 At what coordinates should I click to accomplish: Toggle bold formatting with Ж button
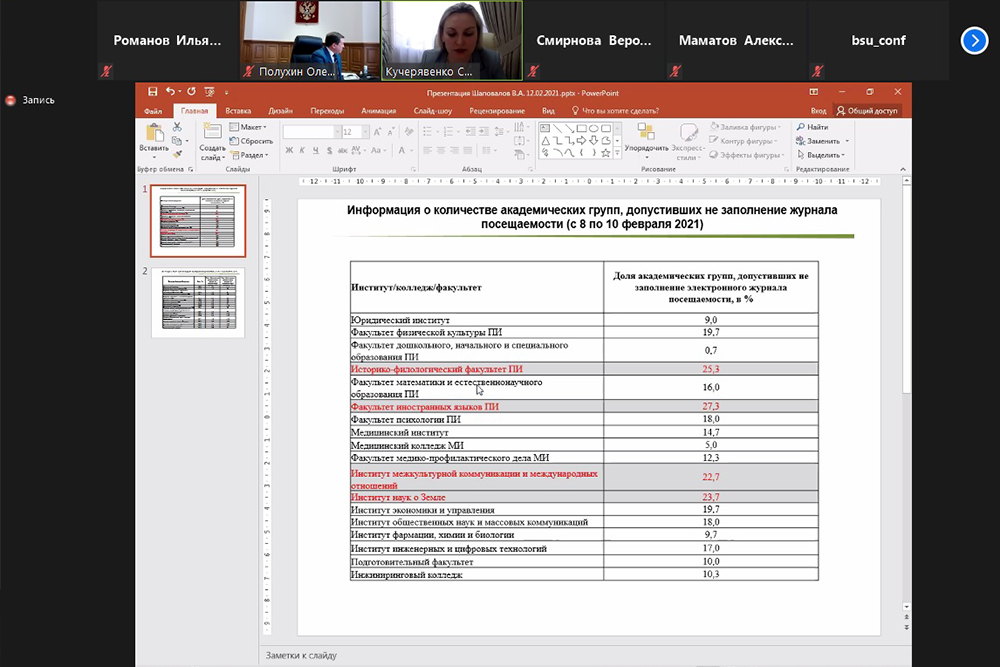click(288, 151)
